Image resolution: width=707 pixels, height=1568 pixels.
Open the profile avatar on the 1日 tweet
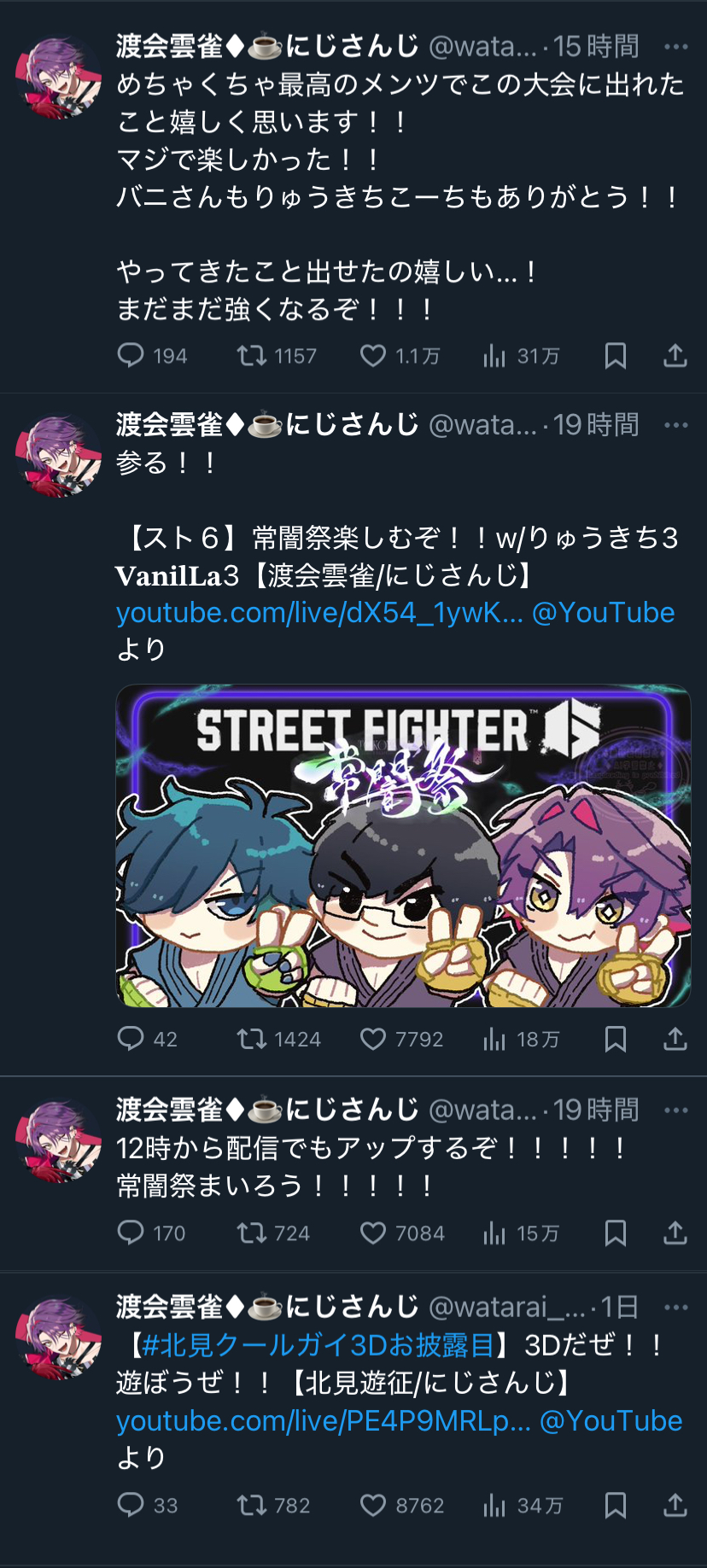point(58,1338)
